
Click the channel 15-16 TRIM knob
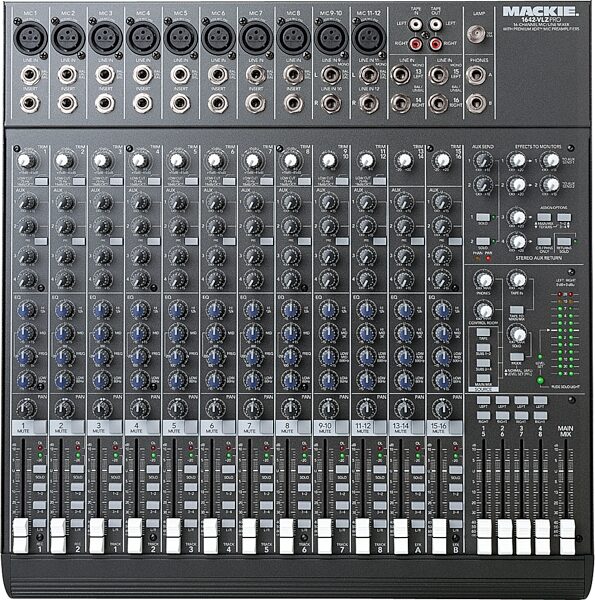pyautogui.click(x=442, y=161)
